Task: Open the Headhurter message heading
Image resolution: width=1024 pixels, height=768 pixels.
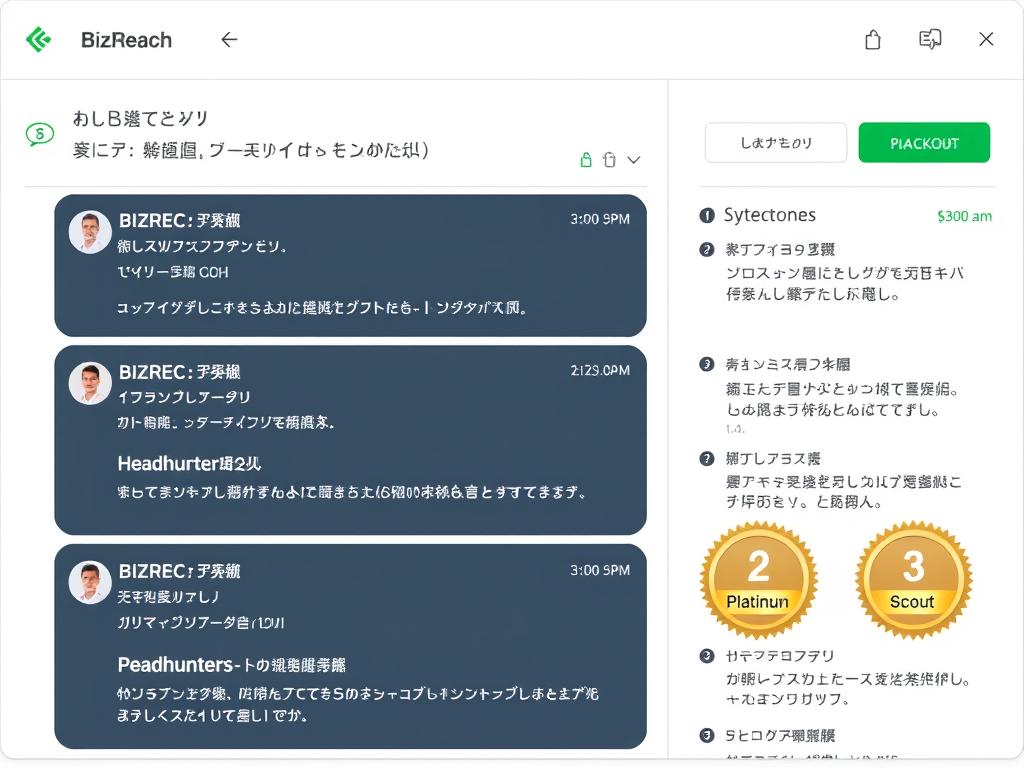Action: pos(189,464)
